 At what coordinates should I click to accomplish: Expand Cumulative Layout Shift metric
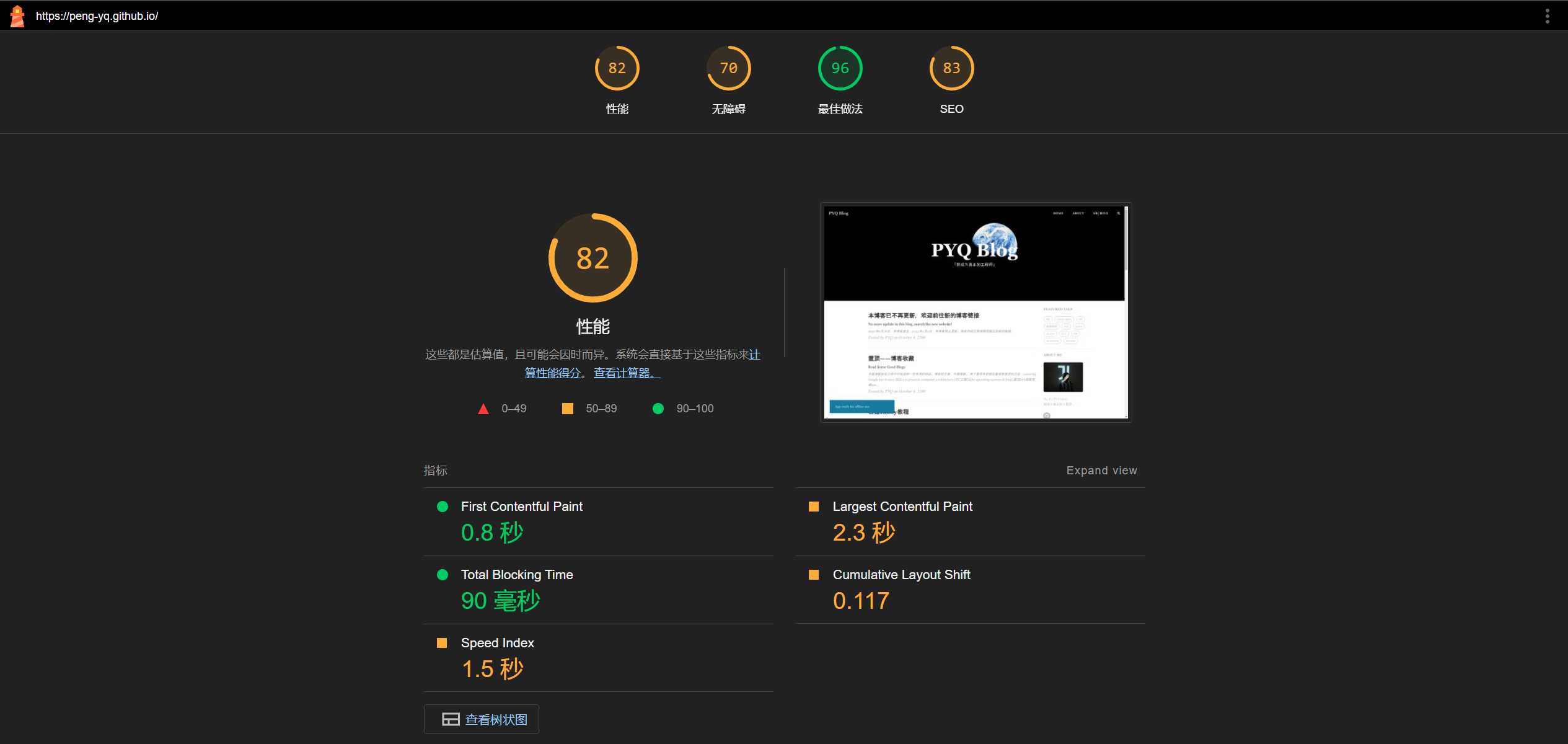(x=901, y=575)
